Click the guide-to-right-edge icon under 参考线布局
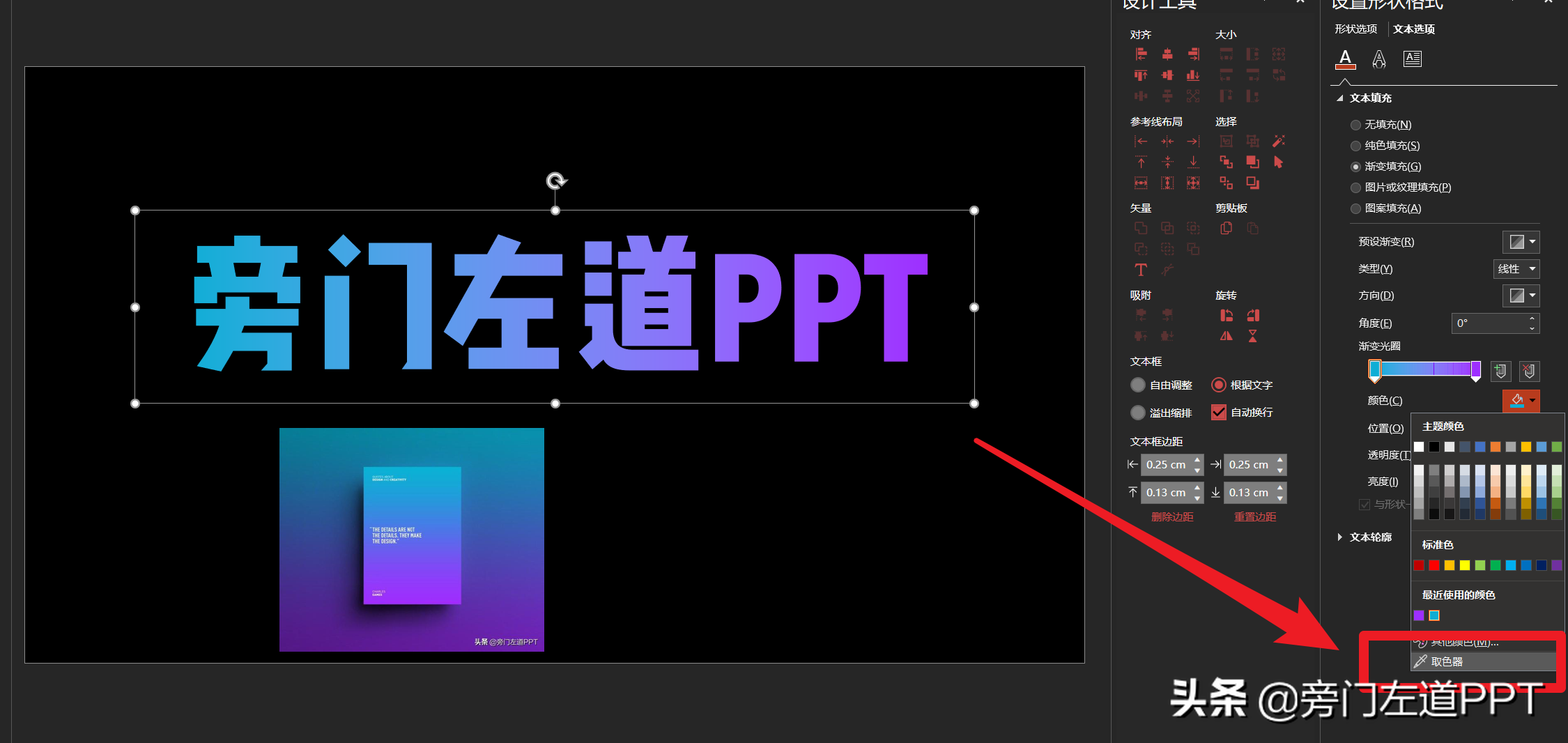This screenshot has height=743, width=1568. [x=1194, y=141]
